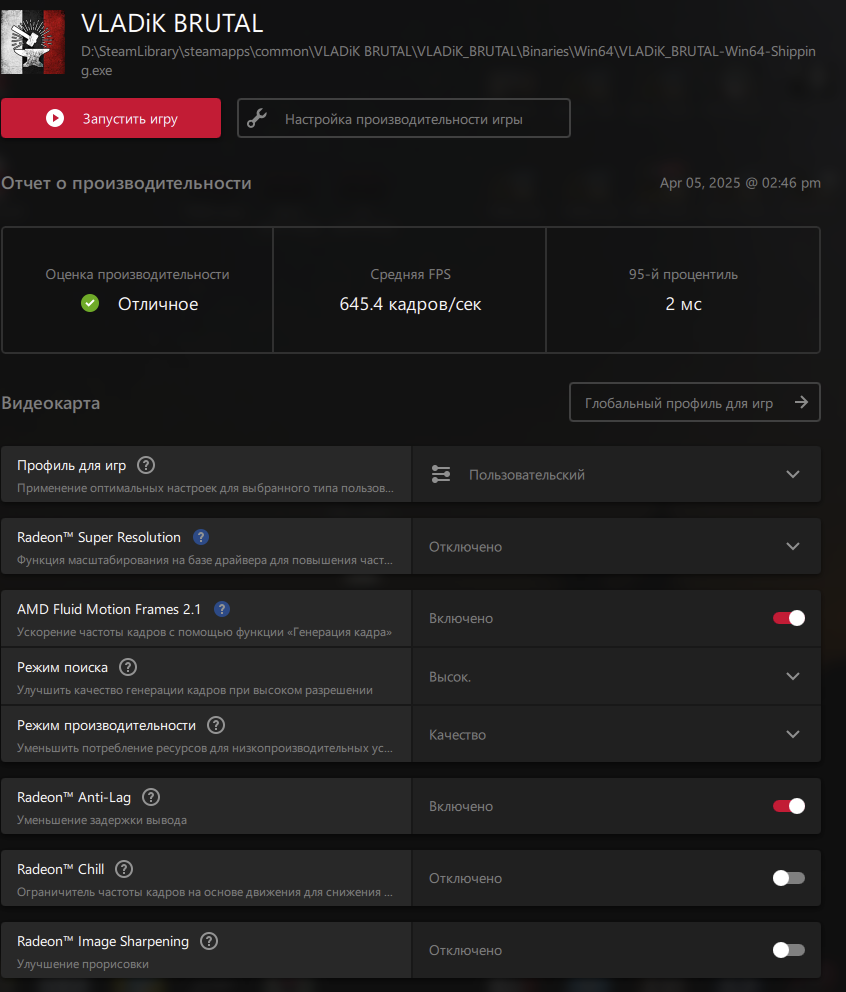Open Настройка производительности игры

(x=404, y=118)
